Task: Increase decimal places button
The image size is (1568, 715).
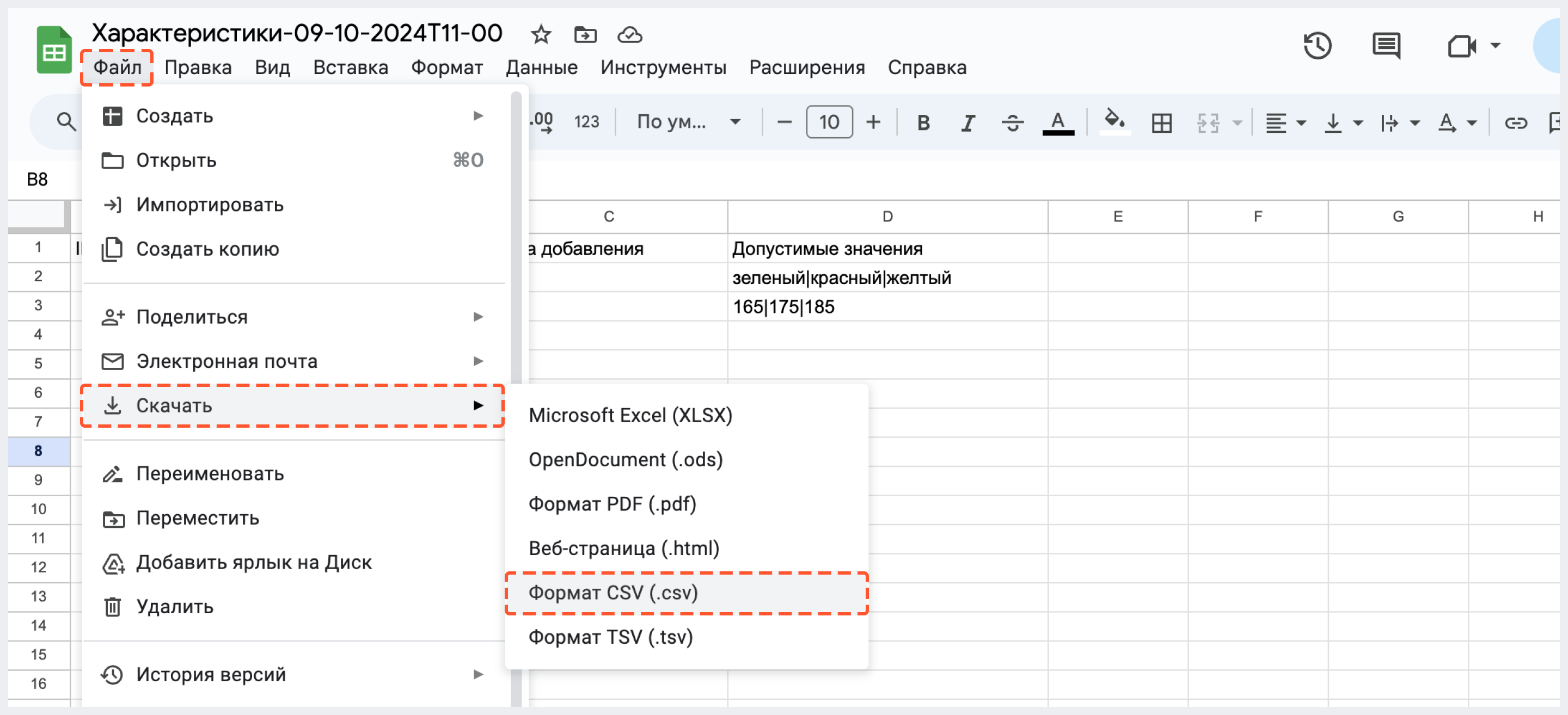Action: point(541,122)
